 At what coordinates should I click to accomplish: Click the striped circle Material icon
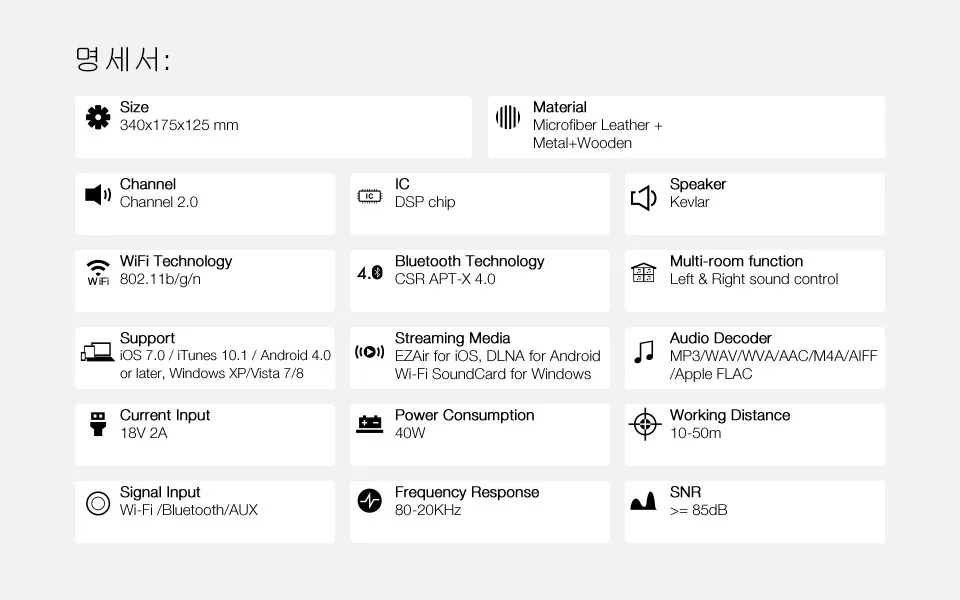tap(508, 117)
